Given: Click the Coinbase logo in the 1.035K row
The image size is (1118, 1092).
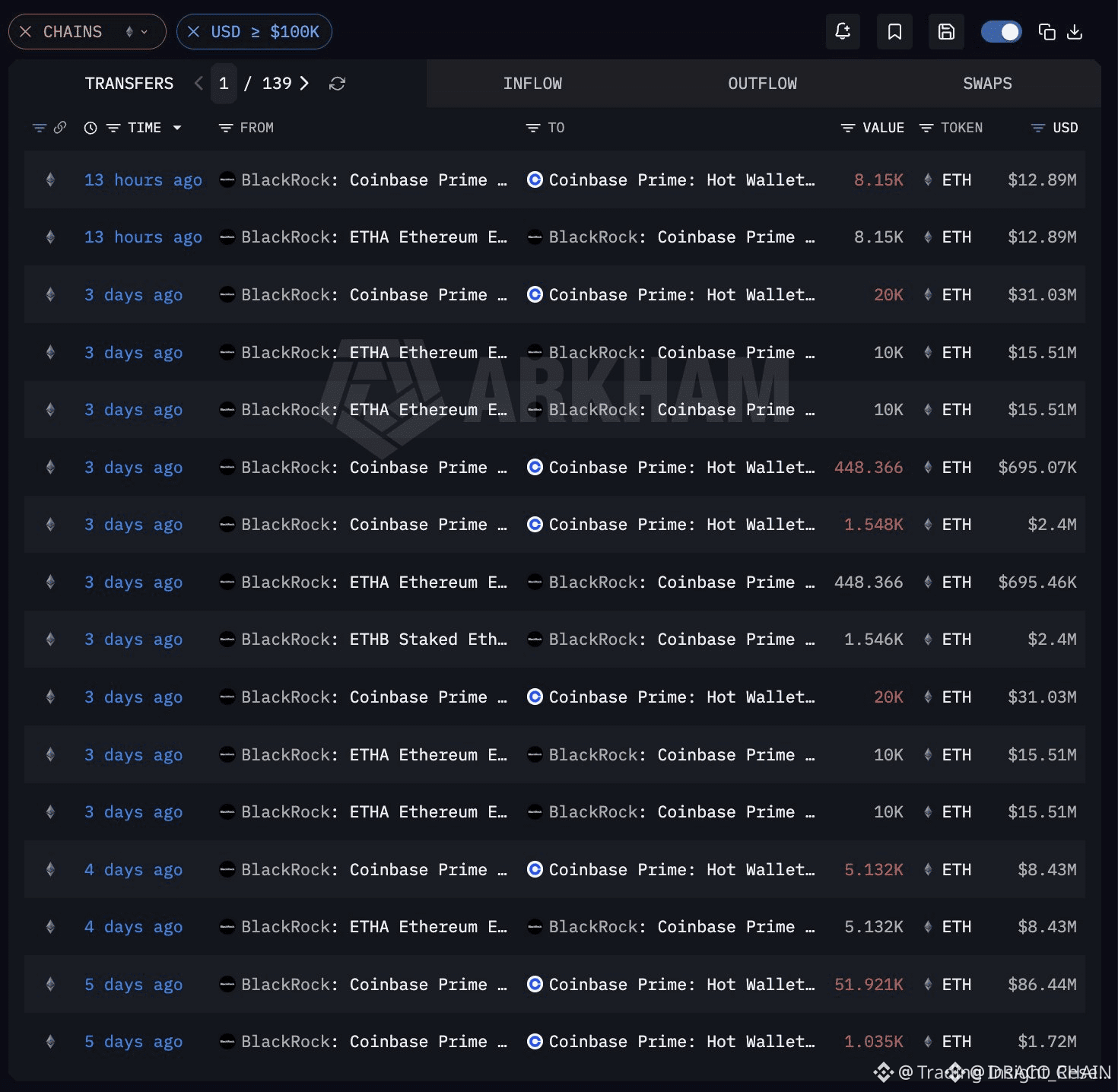Looking at the screenshot, I should (x=535, y=1042).
